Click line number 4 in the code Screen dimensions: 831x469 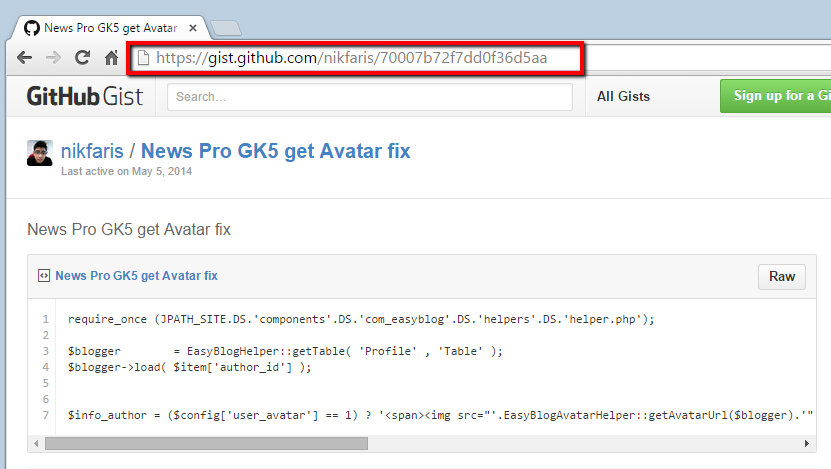point(46,367)
